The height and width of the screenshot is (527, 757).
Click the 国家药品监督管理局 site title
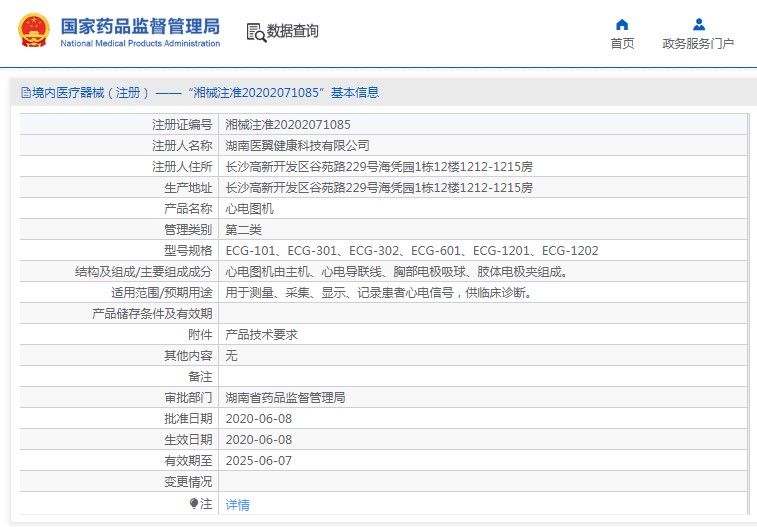tap(140, 27)
